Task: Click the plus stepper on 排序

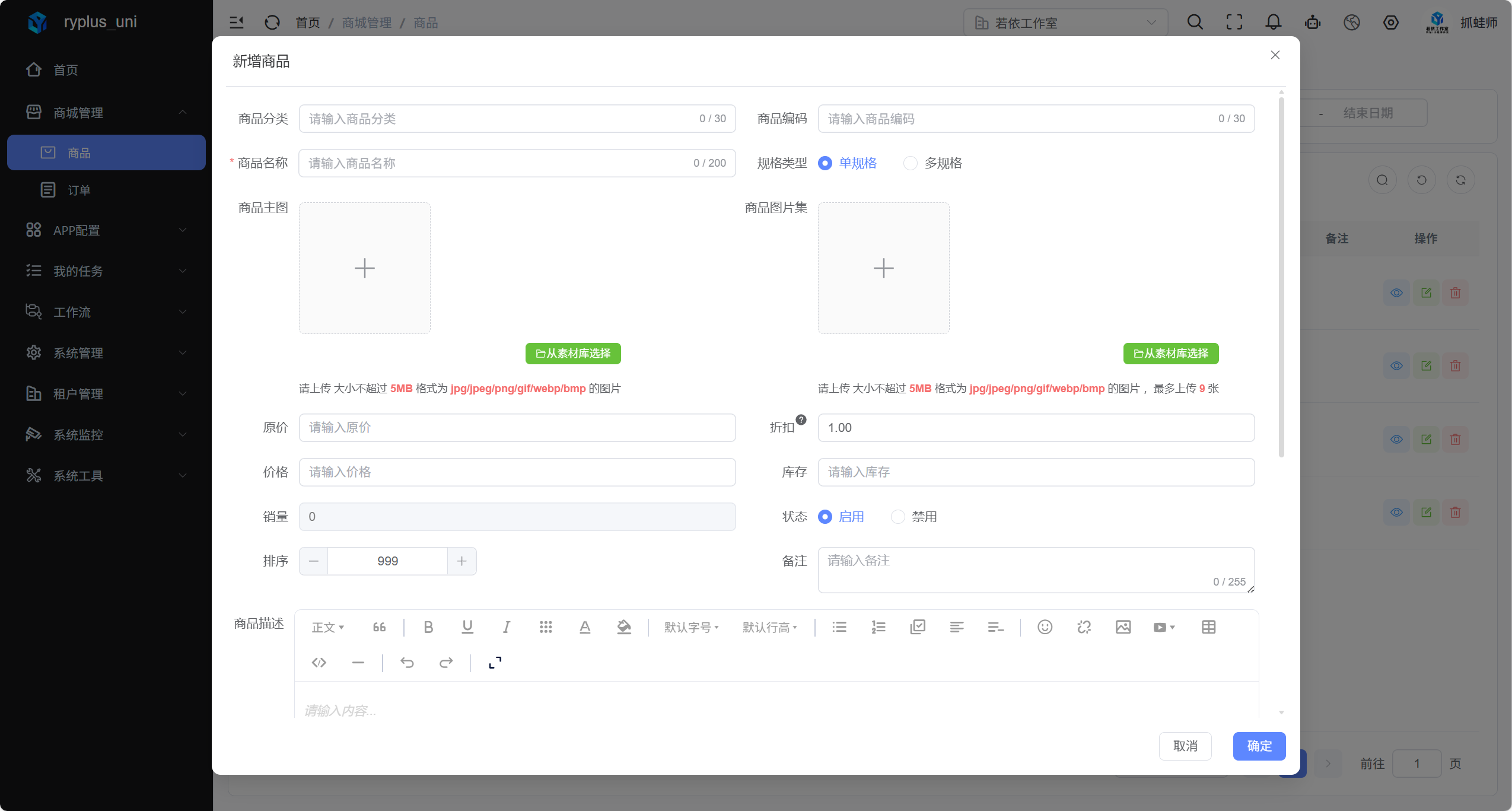Action: click(462, 561)
